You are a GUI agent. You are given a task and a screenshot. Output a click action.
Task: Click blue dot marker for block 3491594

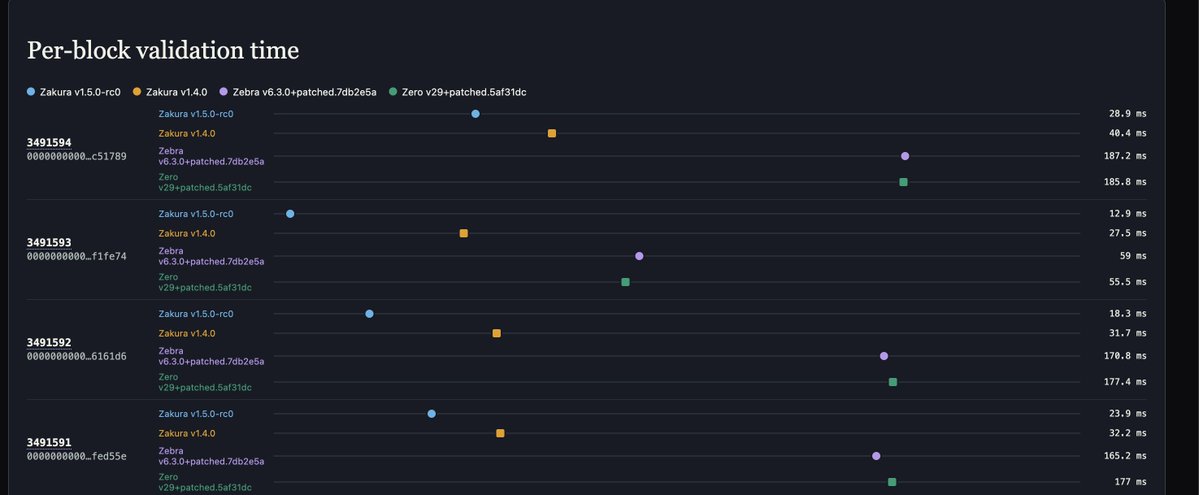(476, 114)
